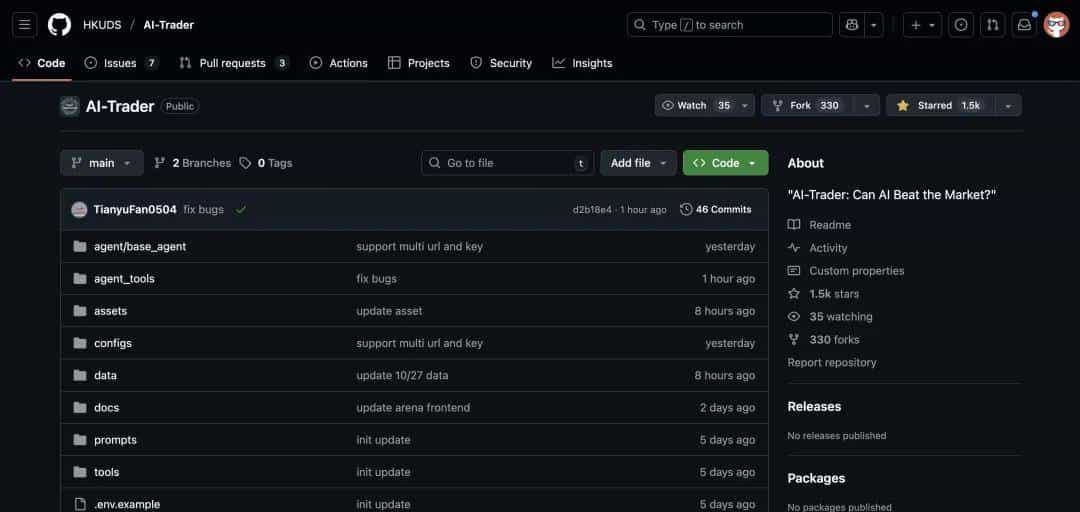
Task: Open your pull requests icon in header
Action: pyautogui.click(x=993, y=25)
